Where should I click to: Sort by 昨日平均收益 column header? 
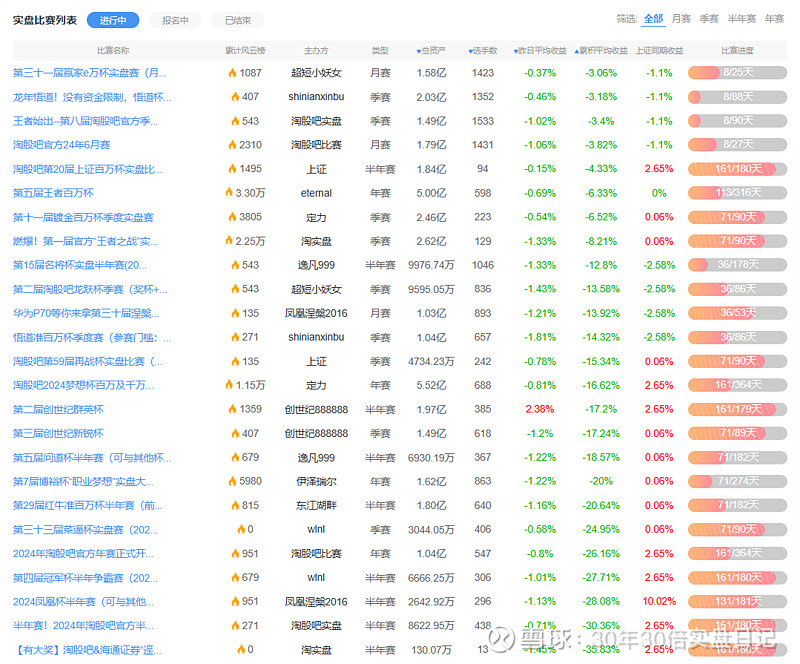coord(540,51)
